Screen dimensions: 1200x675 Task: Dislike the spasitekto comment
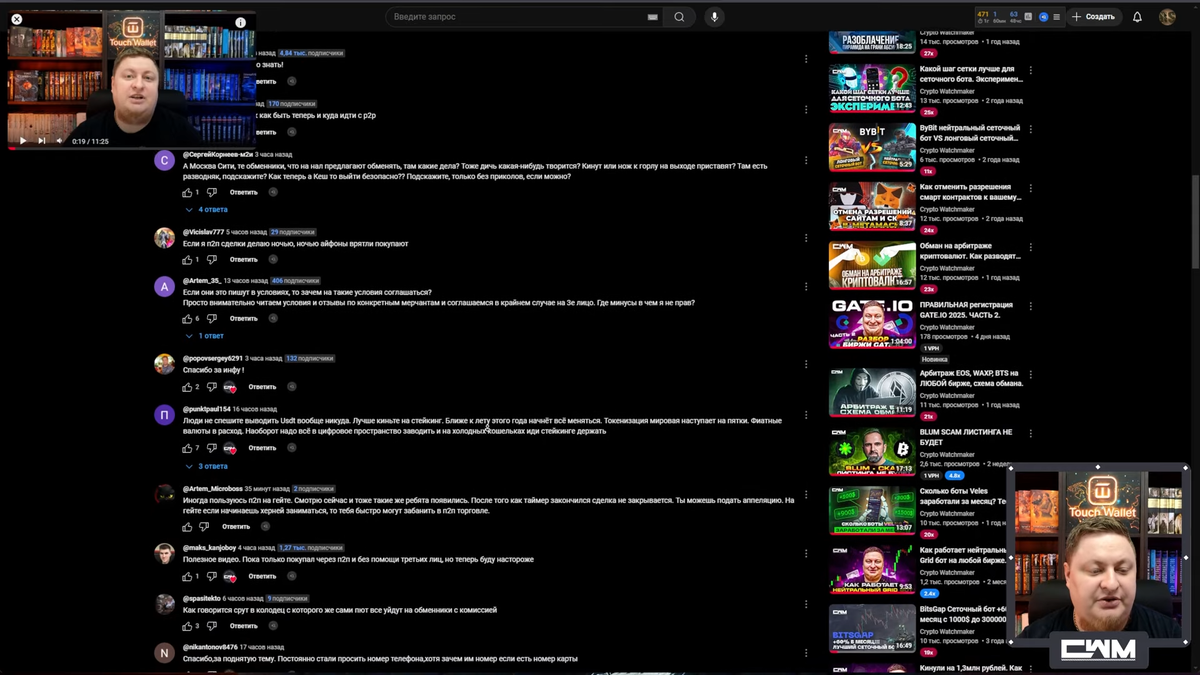[x=213, y=626]
